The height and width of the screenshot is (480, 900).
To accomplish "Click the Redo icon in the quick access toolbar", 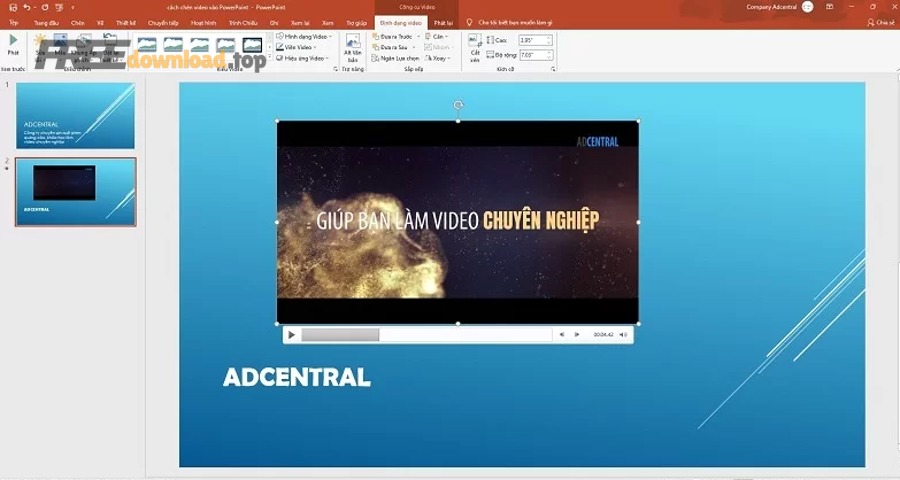I will (45, 7).
